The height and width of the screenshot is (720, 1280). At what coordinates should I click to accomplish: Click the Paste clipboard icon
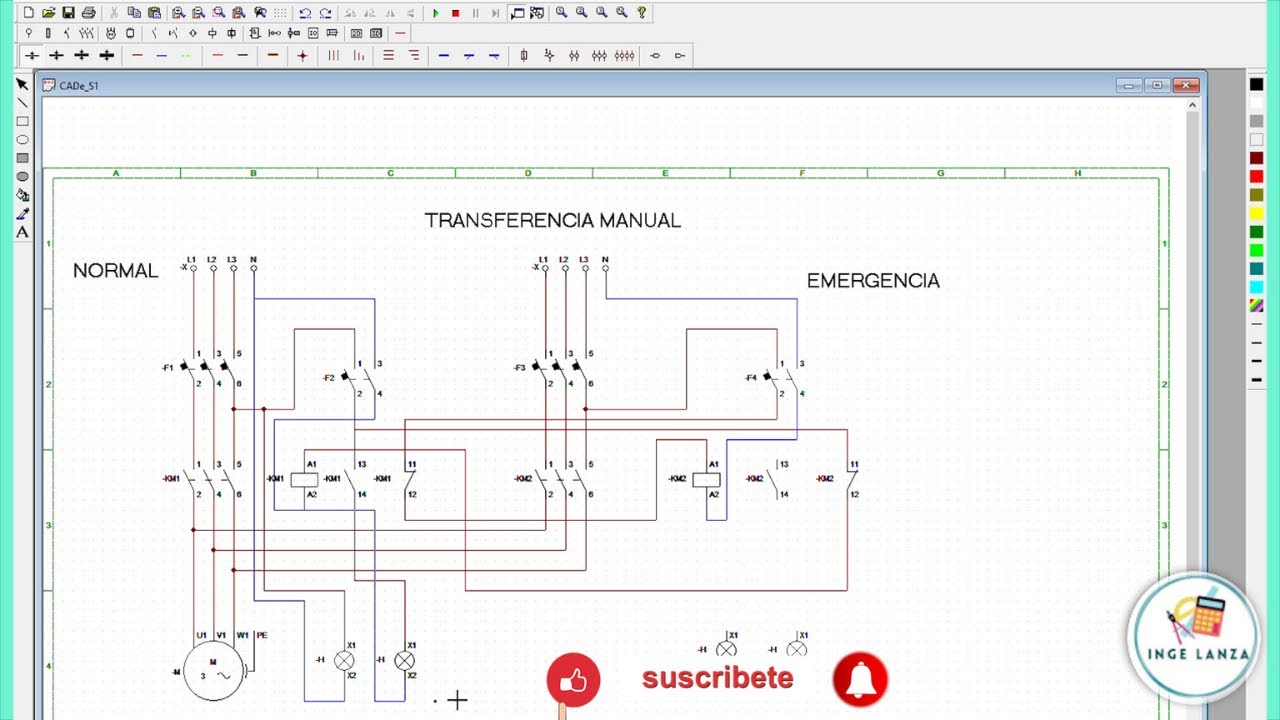[154, 13]
